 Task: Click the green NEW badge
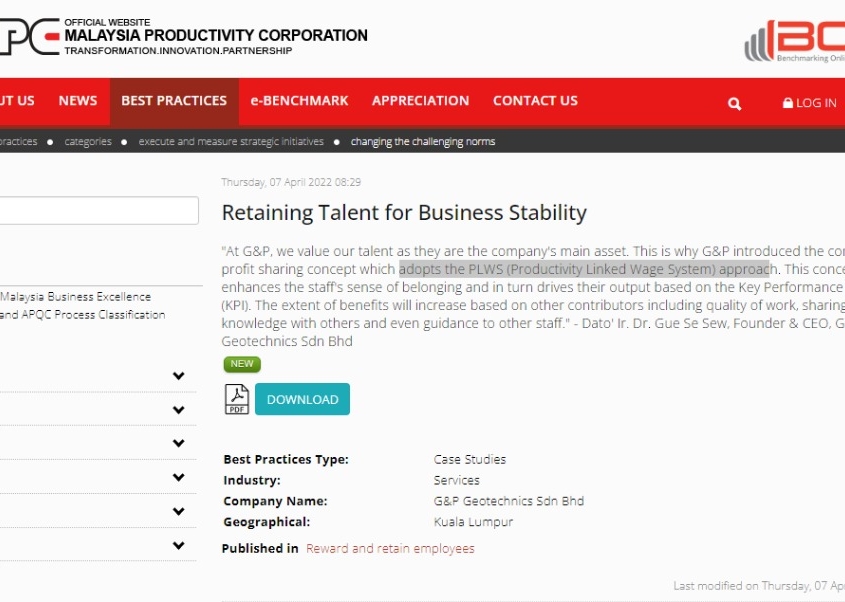[242, 364]
